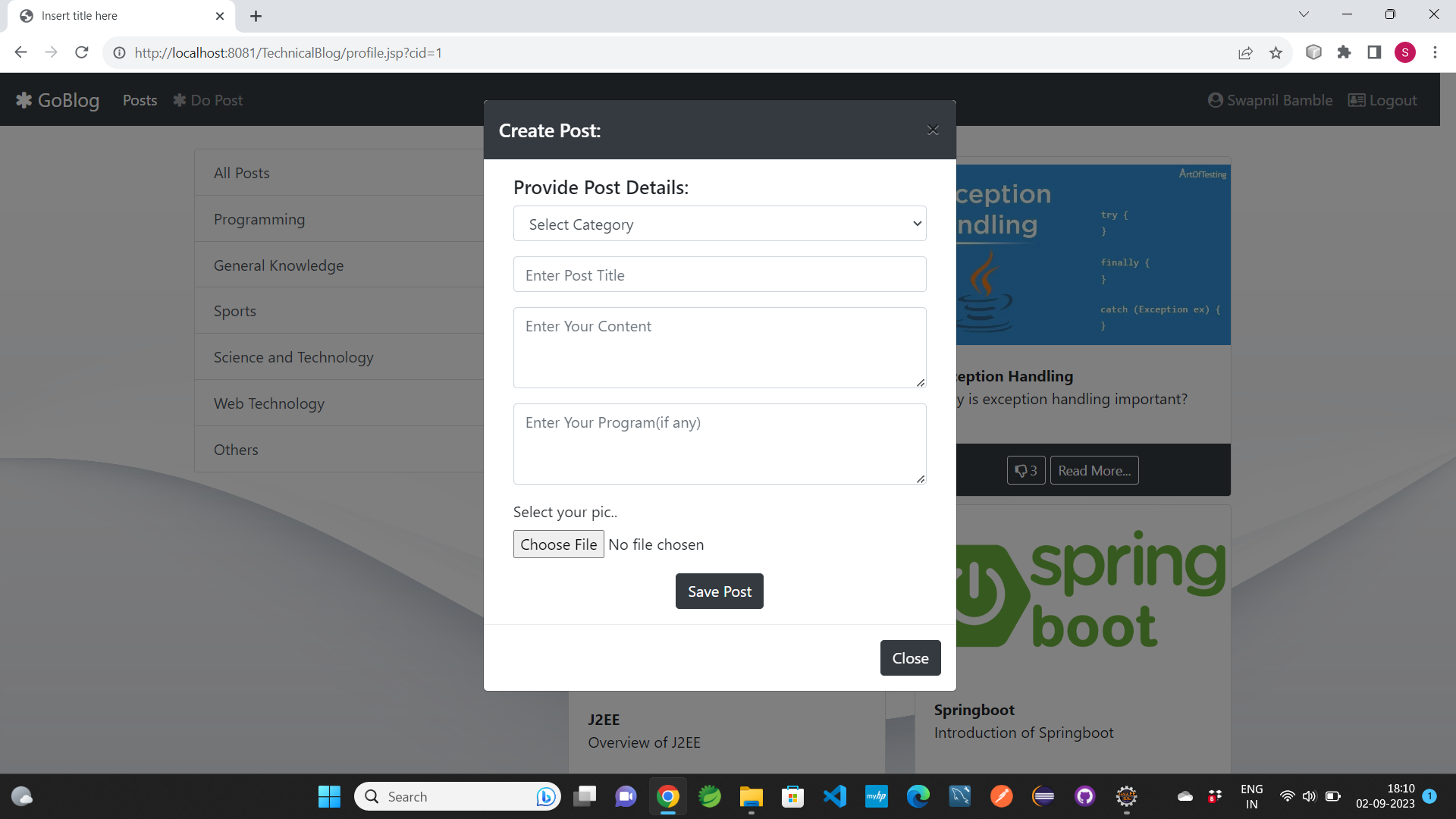
Task: Click the GoBlog asterisk logo icon
Action: click(x=24, y=100)
